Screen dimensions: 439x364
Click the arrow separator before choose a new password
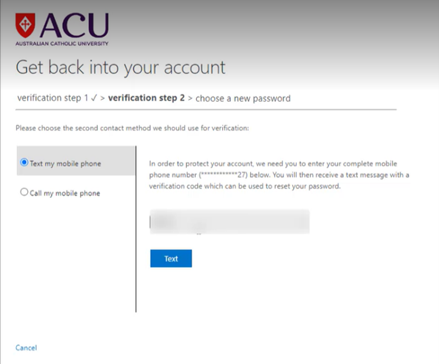pos(190,98)
